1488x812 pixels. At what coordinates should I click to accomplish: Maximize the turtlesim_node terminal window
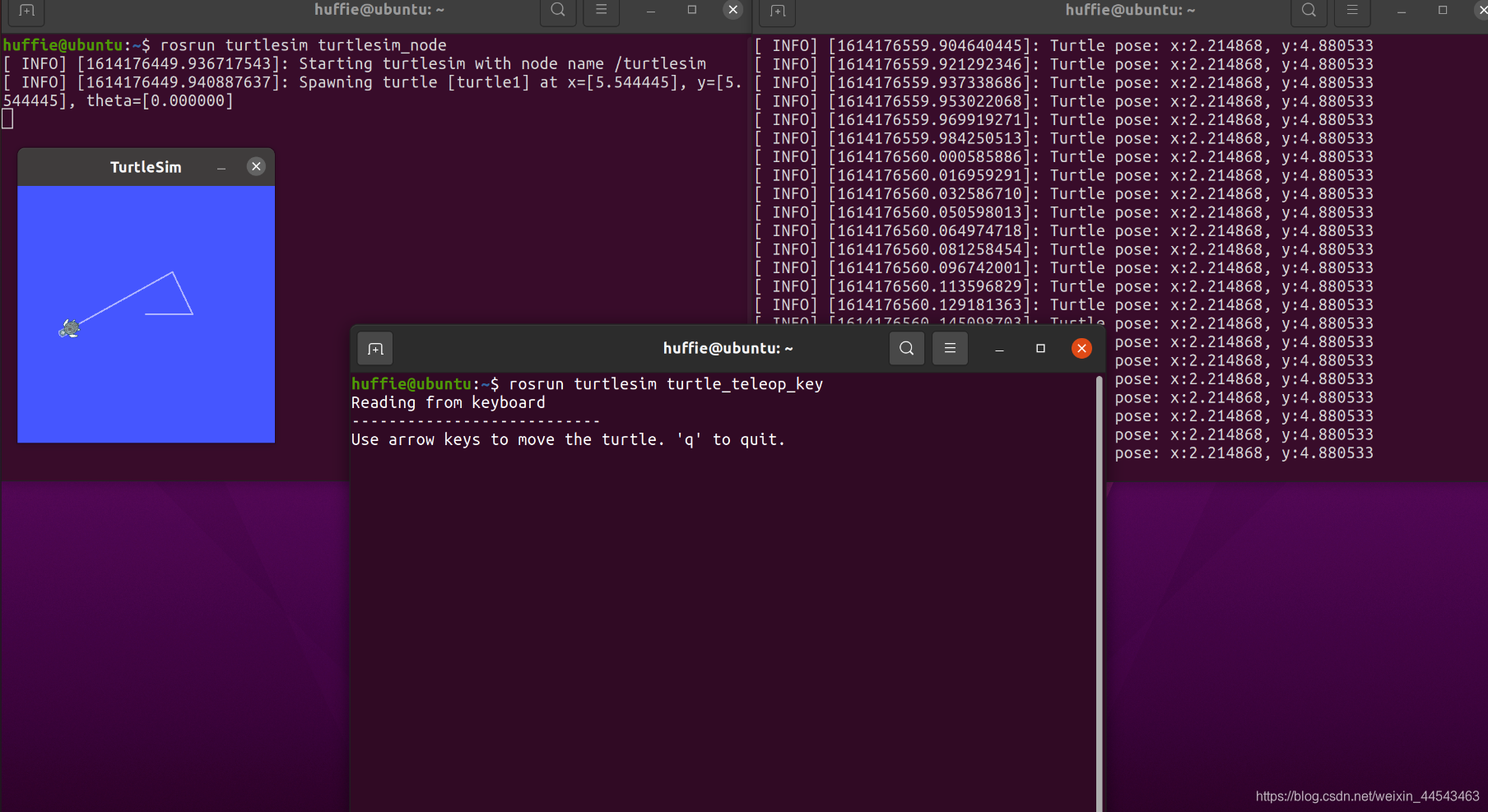click(691, 10)
